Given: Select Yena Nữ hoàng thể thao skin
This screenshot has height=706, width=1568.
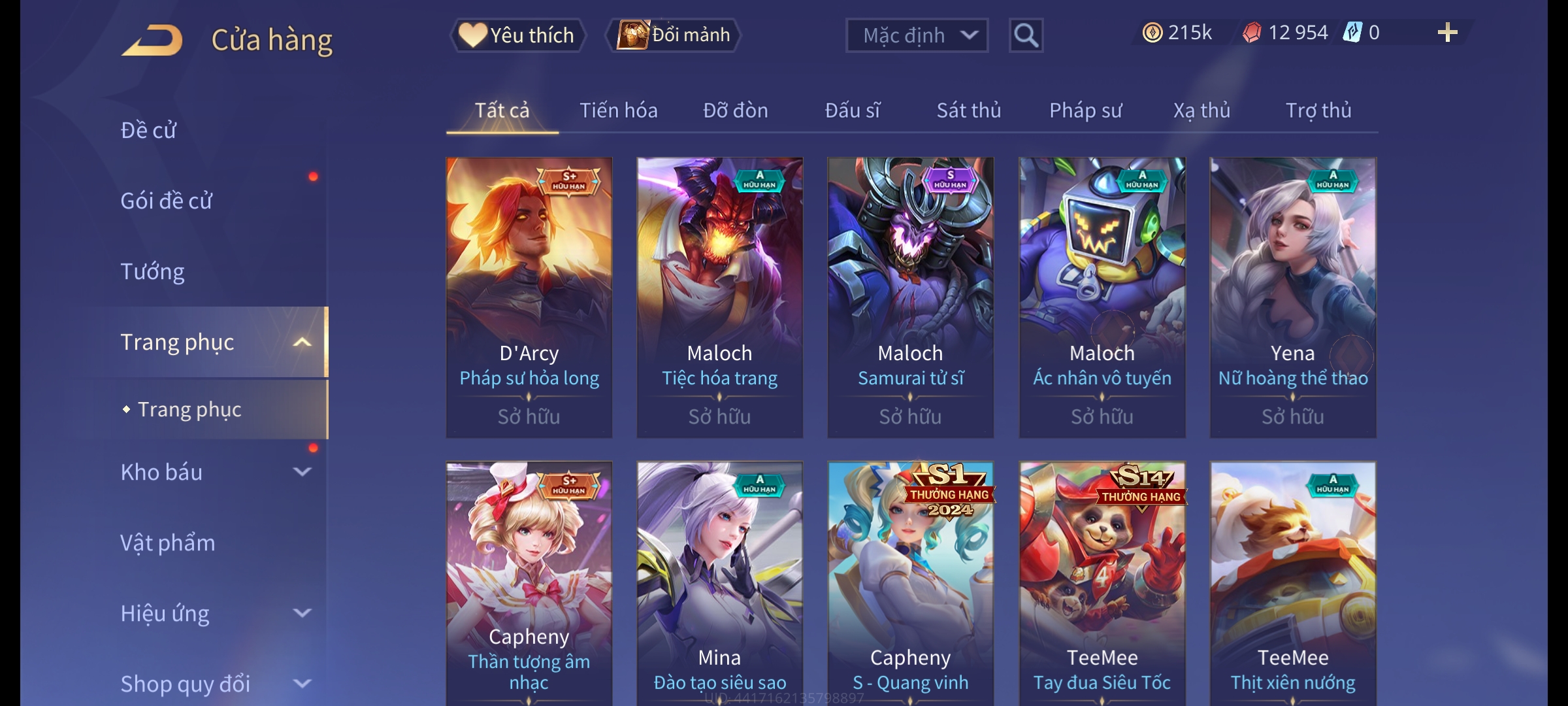Looking at the screenshot, I should click(1293, 297).
